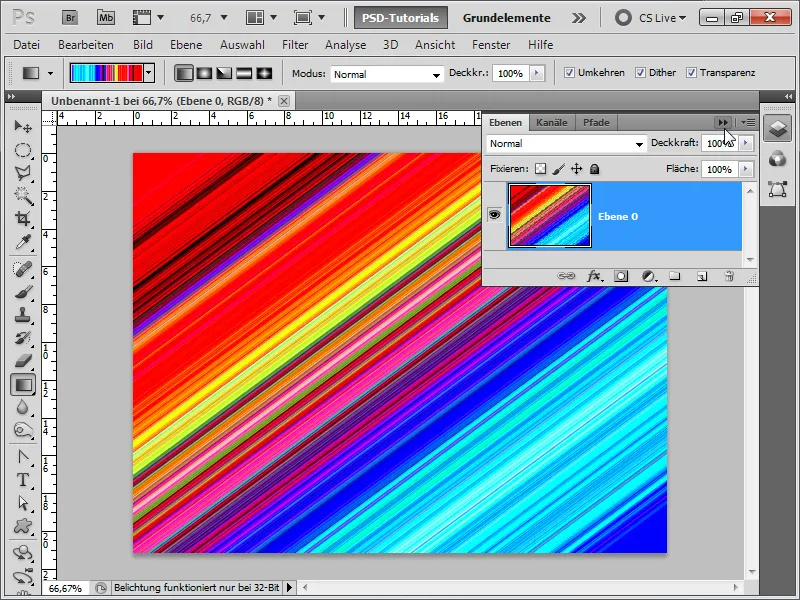Hide the Ebene 0 layer
Image resolution: width=800 pixels, height=600 pixels.
point(494,215)
